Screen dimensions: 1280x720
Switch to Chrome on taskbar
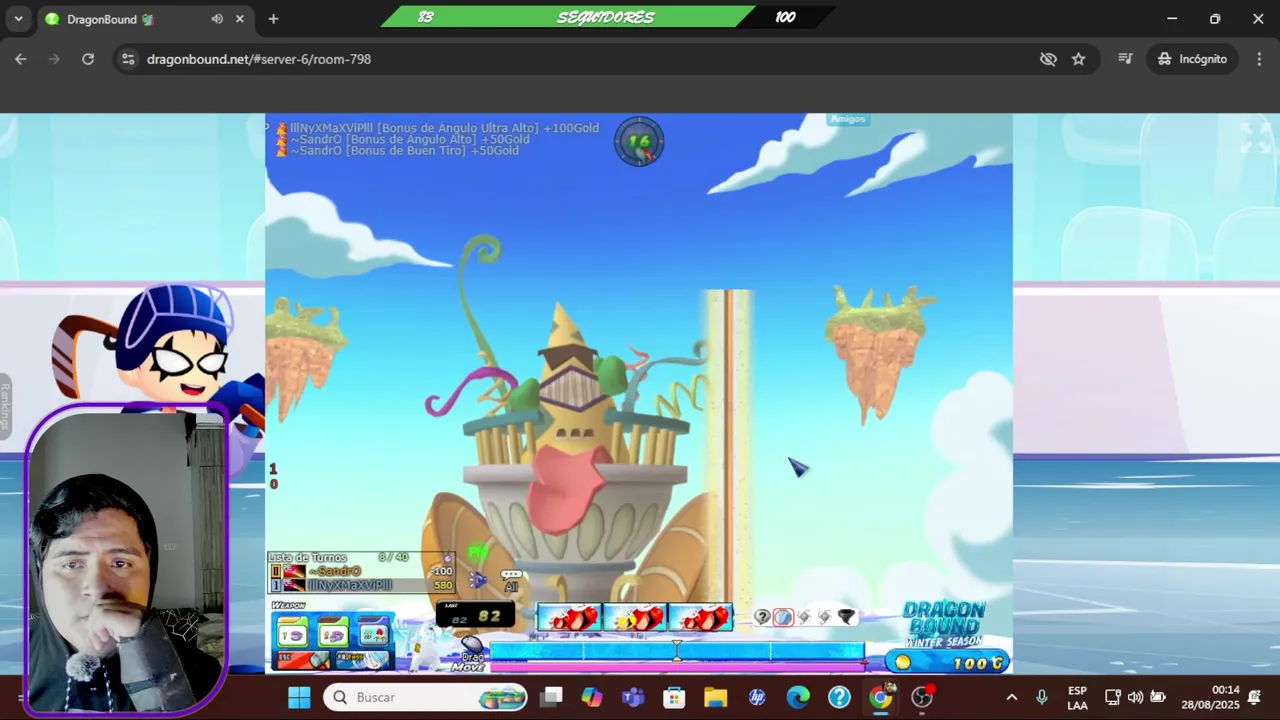[x=881, y=697]
